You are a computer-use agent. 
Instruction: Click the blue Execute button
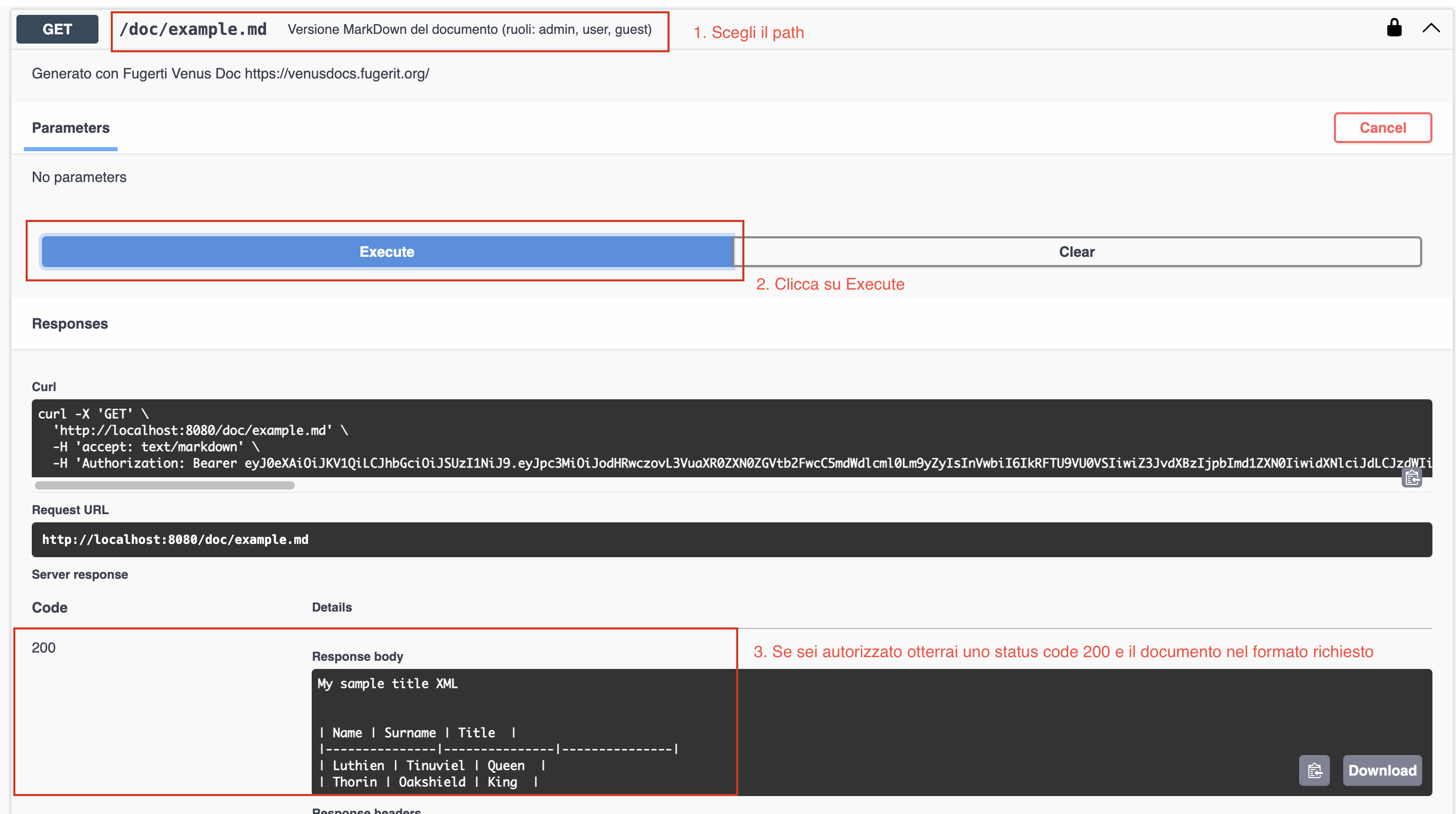tap(387, 252)
